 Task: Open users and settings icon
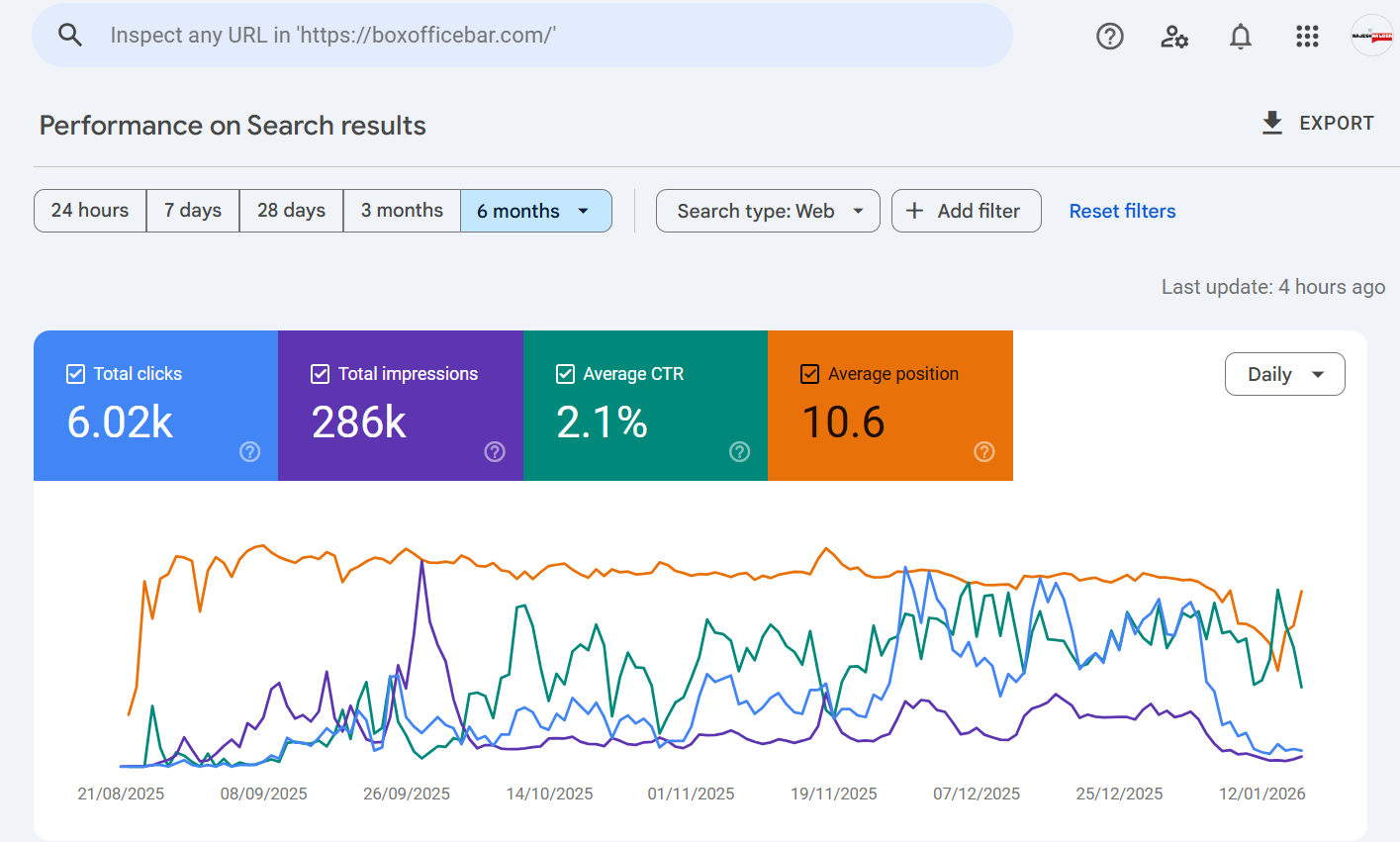pos(1174,37)
